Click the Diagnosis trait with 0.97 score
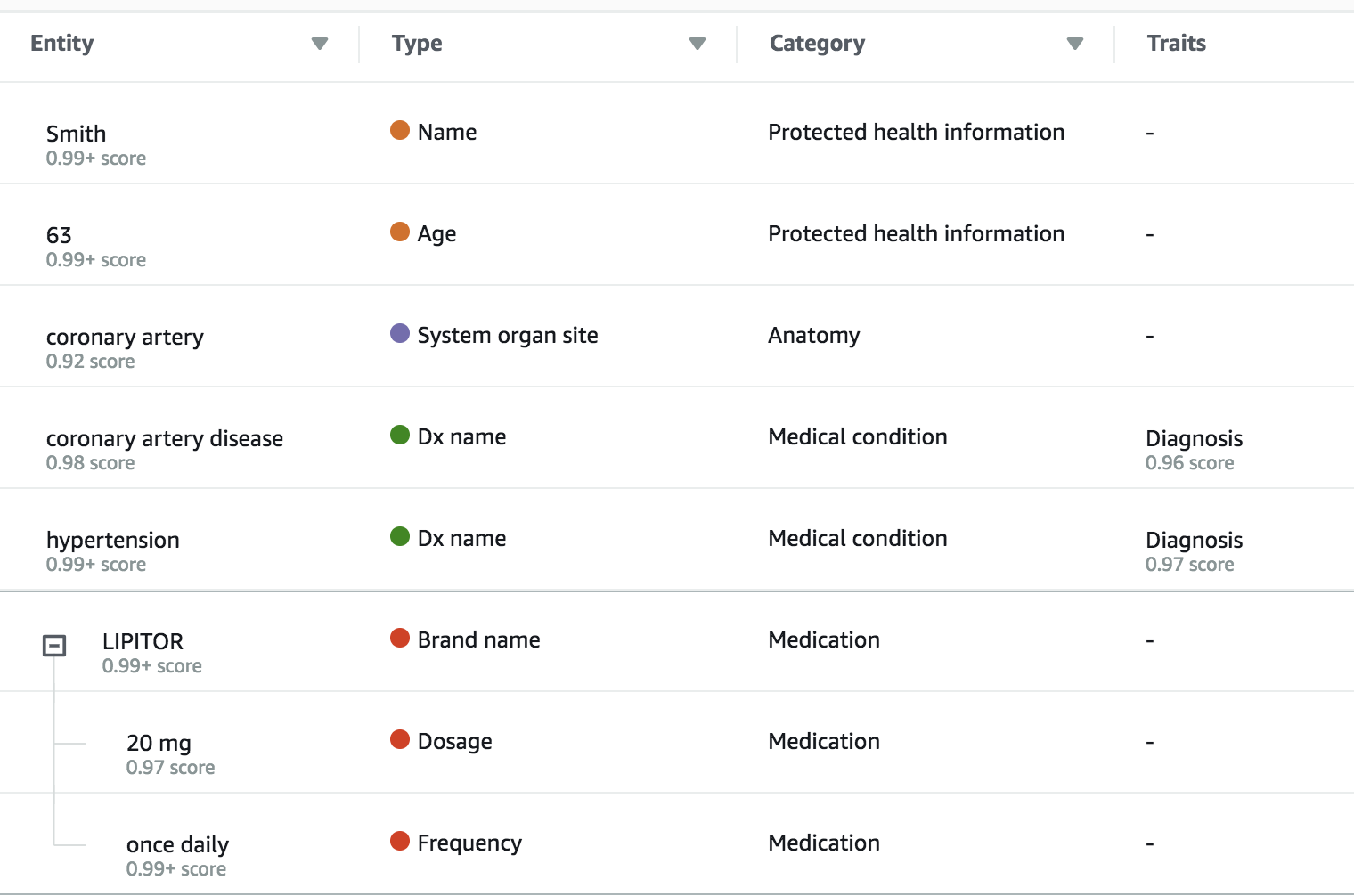Screen dimensions: 1354x896 pyautogui.click(x=1194, y=541)
